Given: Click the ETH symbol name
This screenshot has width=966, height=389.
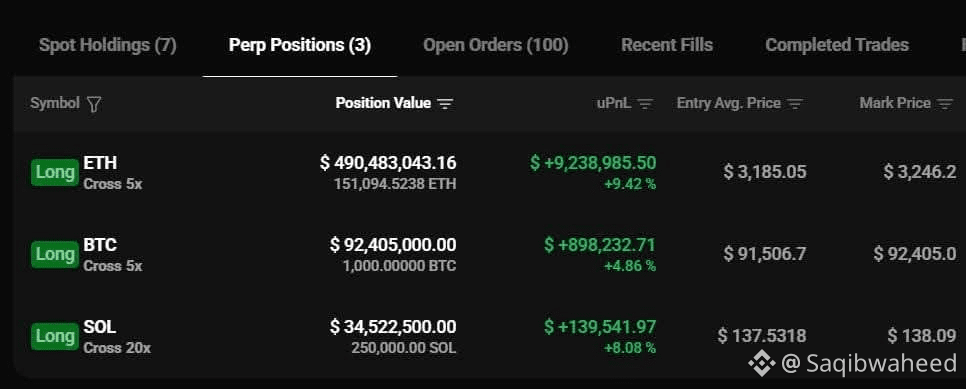Looking at the screenshot, I should 100,163.
